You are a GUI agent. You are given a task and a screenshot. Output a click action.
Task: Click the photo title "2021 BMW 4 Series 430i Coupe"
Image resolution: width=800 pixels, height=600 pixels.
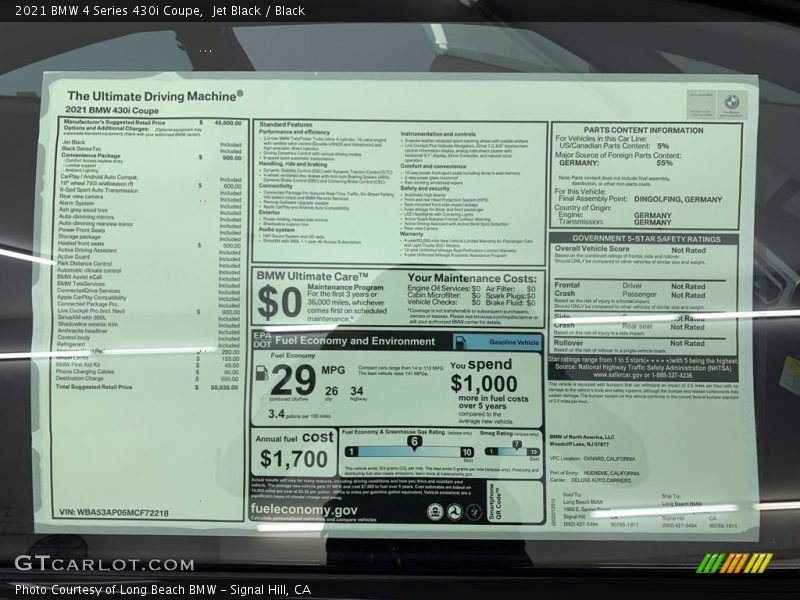pos(108,11)
